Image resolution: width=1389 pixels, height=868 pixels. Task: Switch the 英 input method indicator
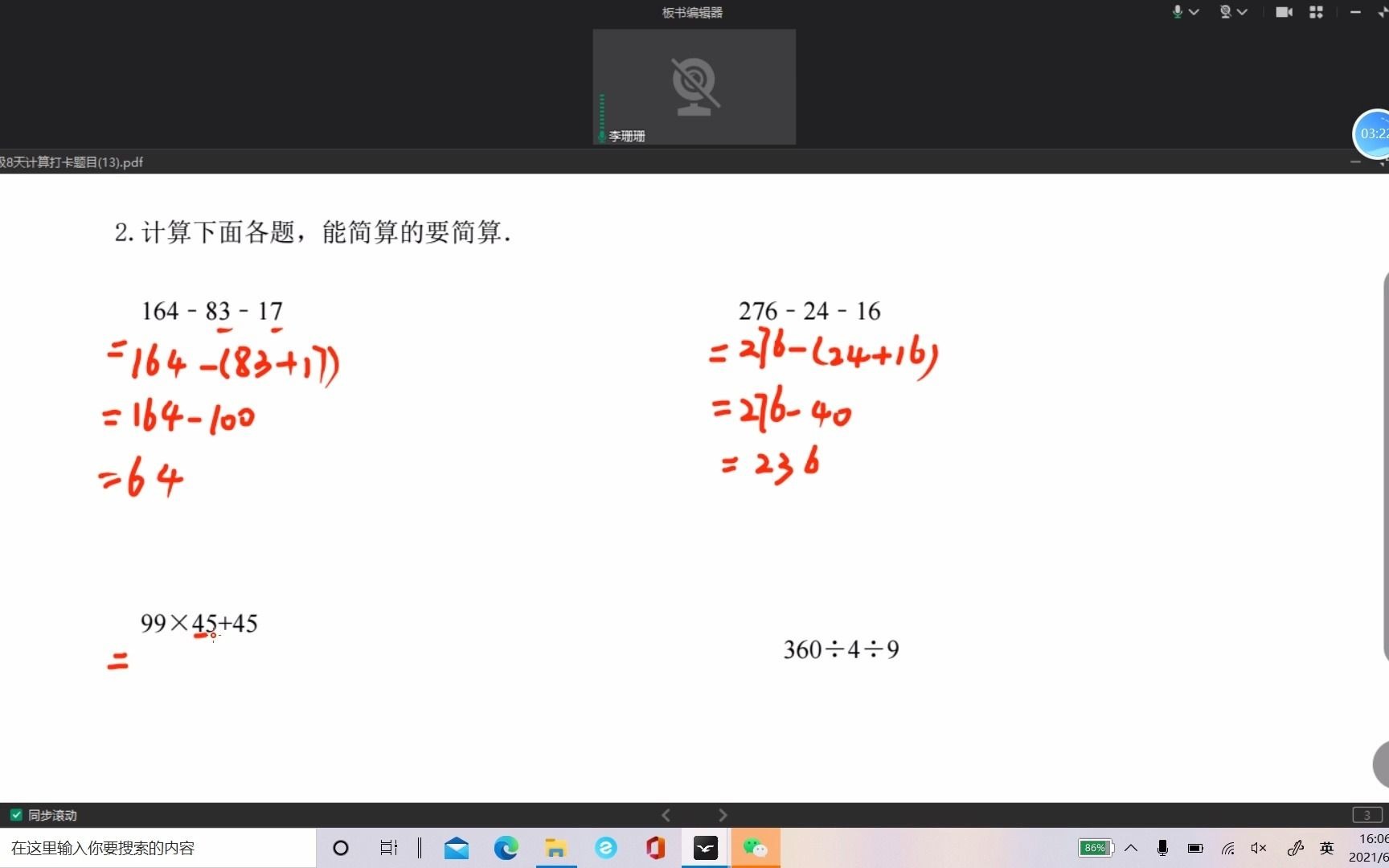1327,848
